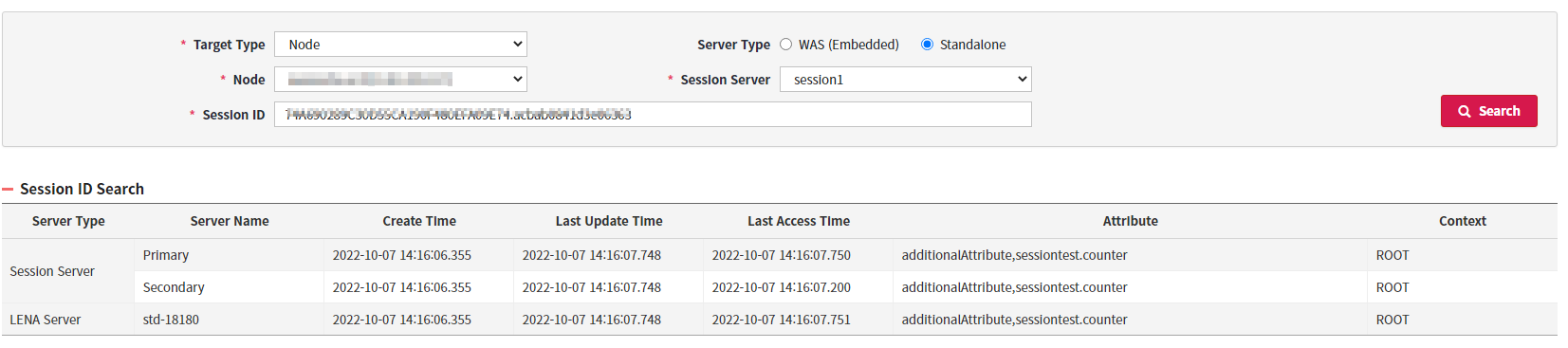Viewport: 1568px width, 348px height.
Task: Click the Server Type column header
Action: click(68, 221)
